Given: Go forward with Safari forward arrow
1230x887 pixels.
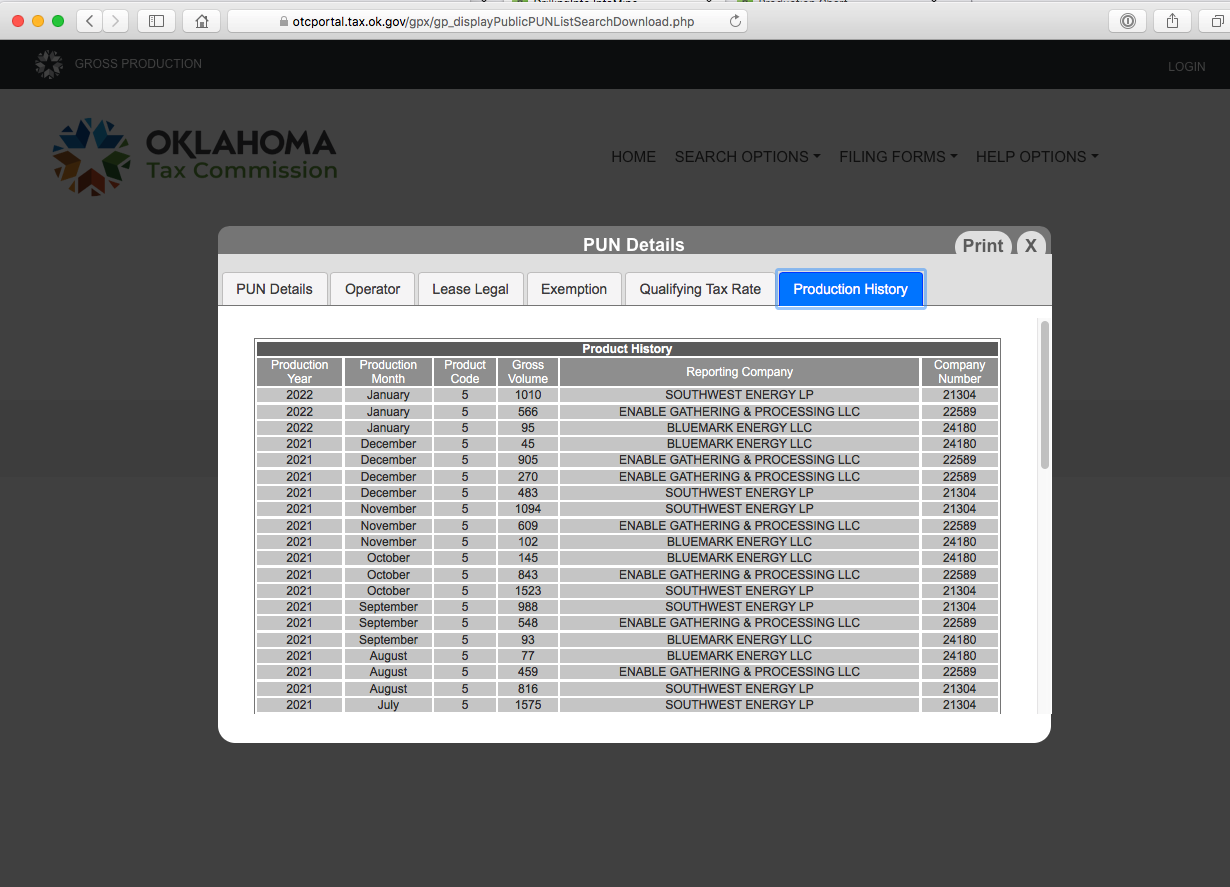Looking at the screenshot, I should [x=116, y=21].
